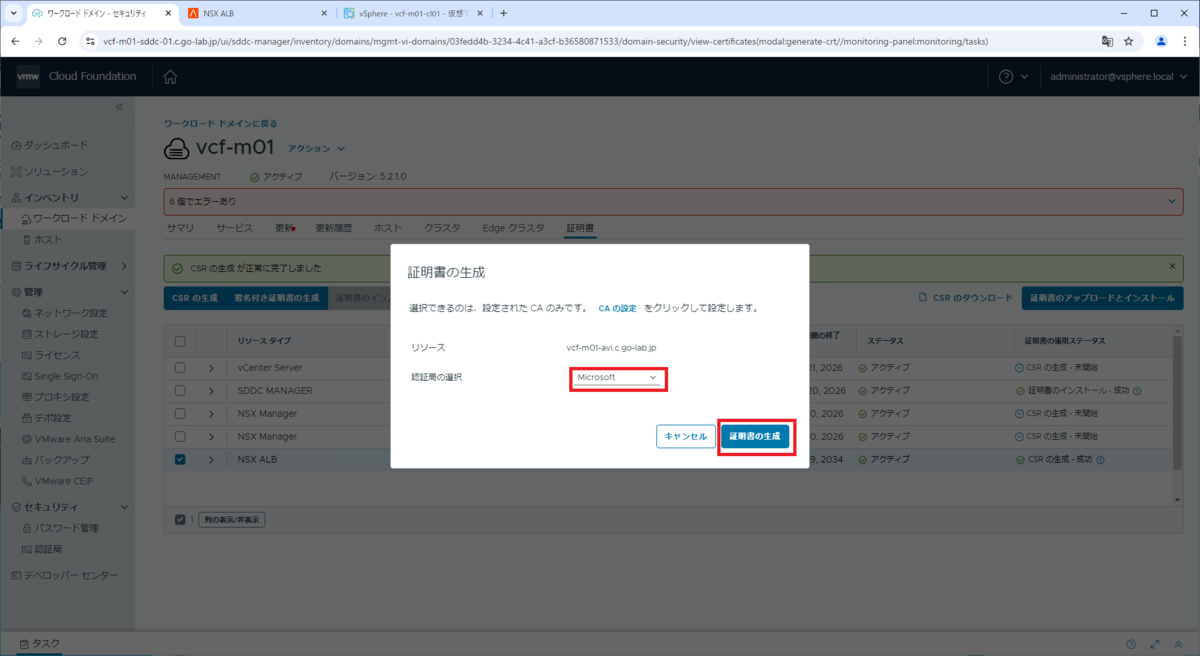
Task: Switch to the NSX ALB browser tab
Action: (256, 13)
